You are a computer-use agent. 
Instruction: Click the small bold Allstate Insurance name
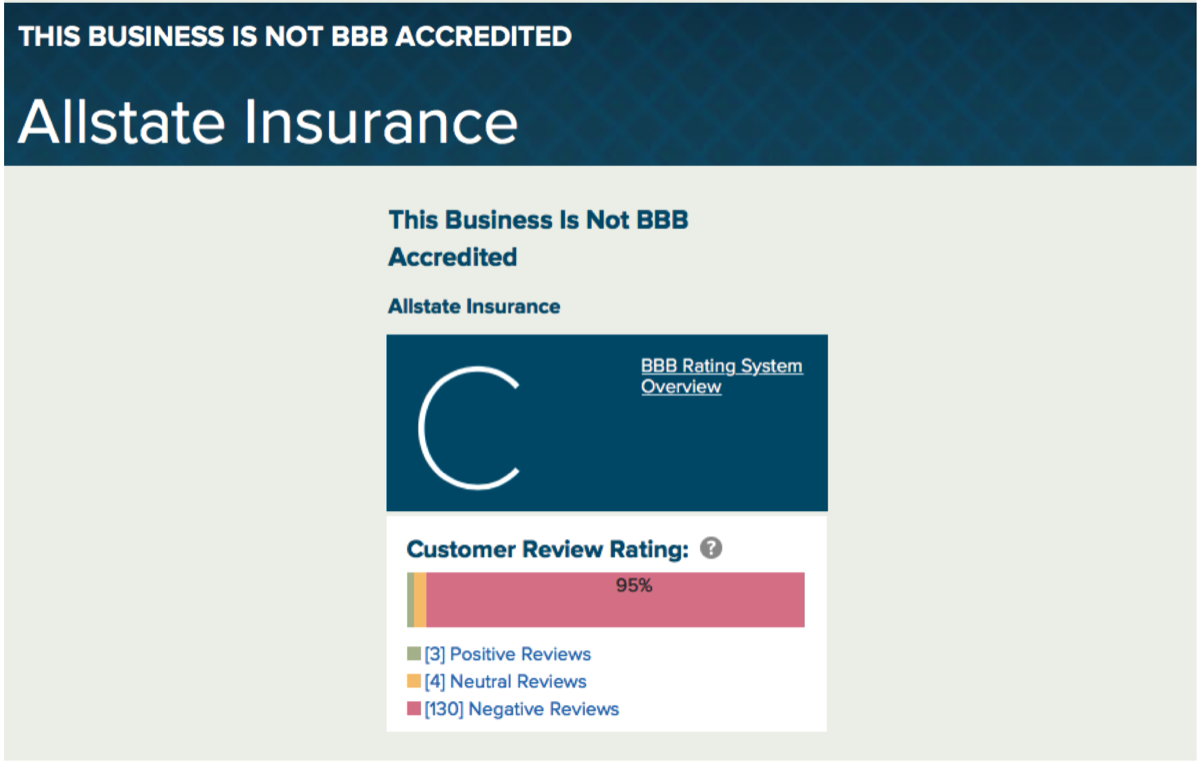point(474,306)
